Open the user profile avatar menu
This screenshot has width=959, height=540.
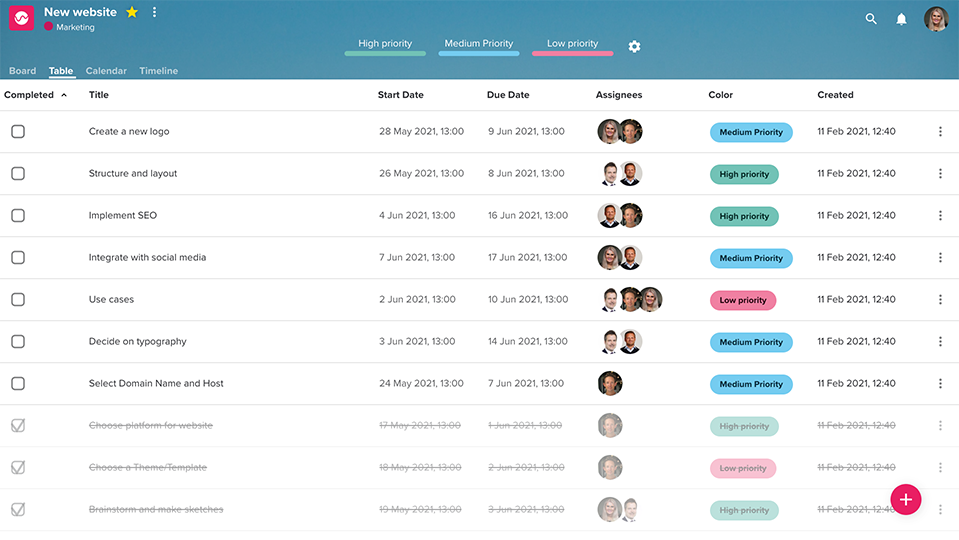coord(936,19)
